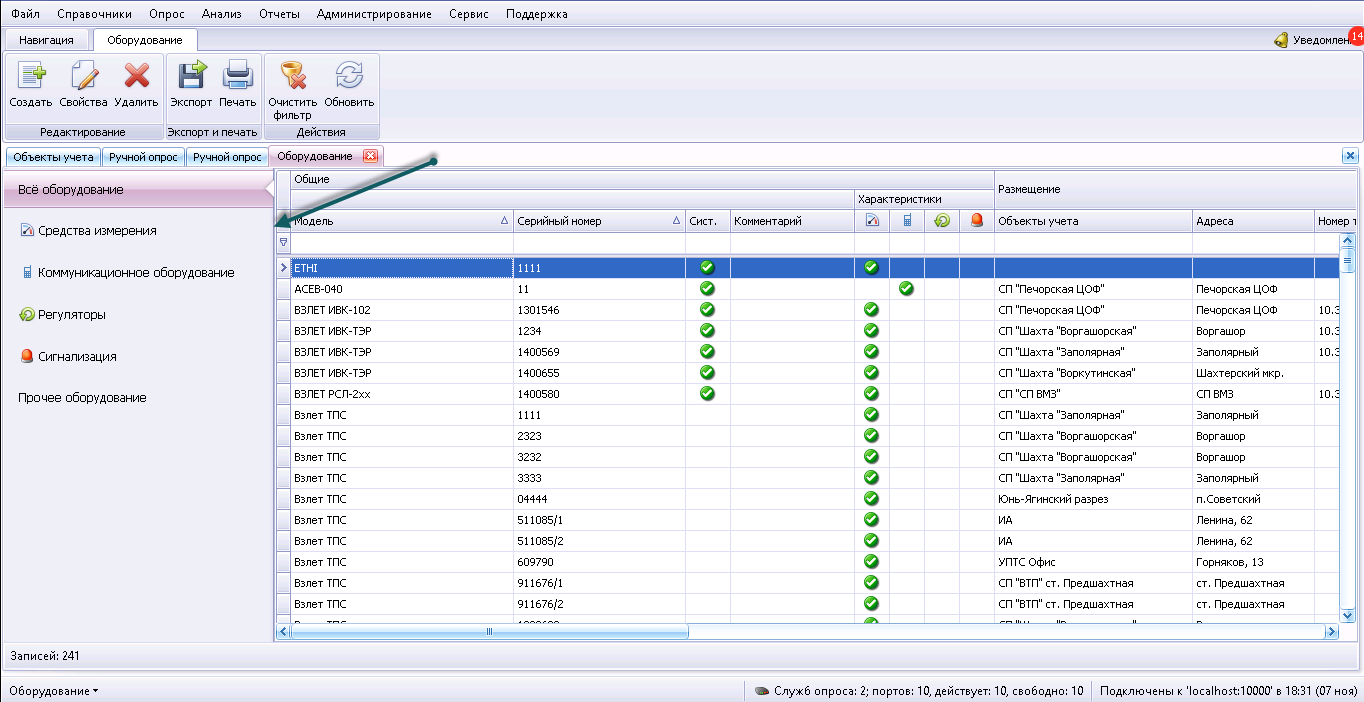
Task: Click the Адреса column header
Action: tap(1253, 221)
